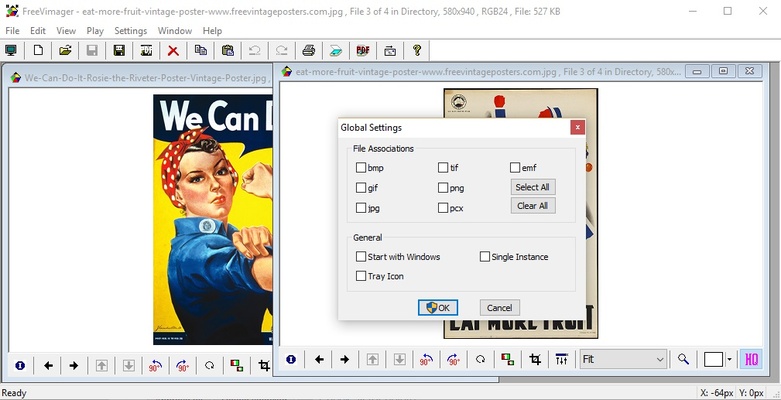Paste from clipboard using the Paste icon

click(x=228, y=50)
